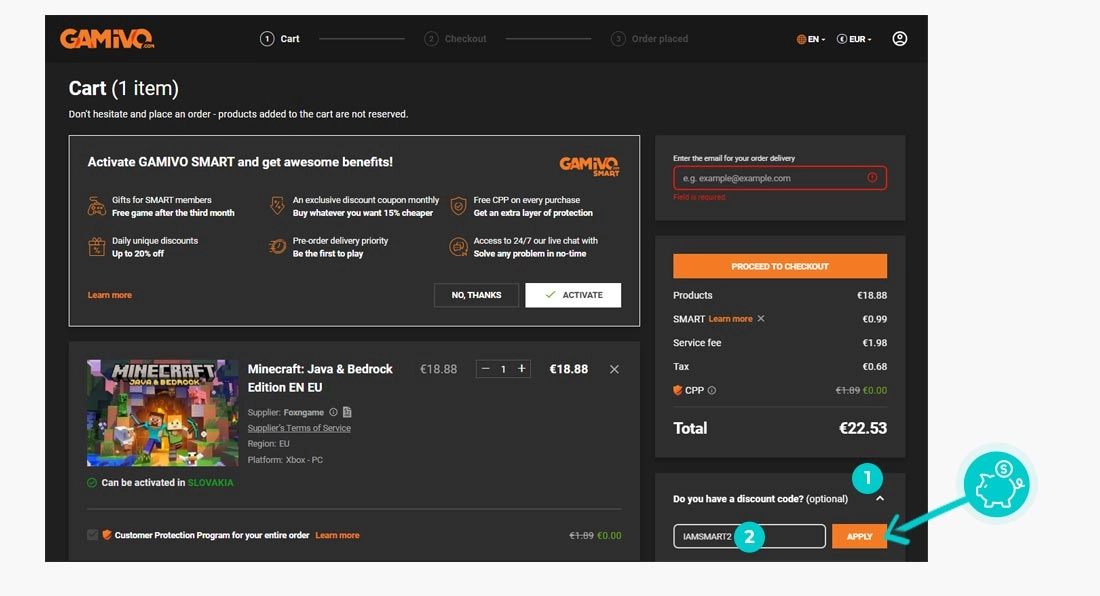Click the GAMIVO logo in the header
The width and height of the screenshot is (1100, 596).
click(x=107, y=39)
